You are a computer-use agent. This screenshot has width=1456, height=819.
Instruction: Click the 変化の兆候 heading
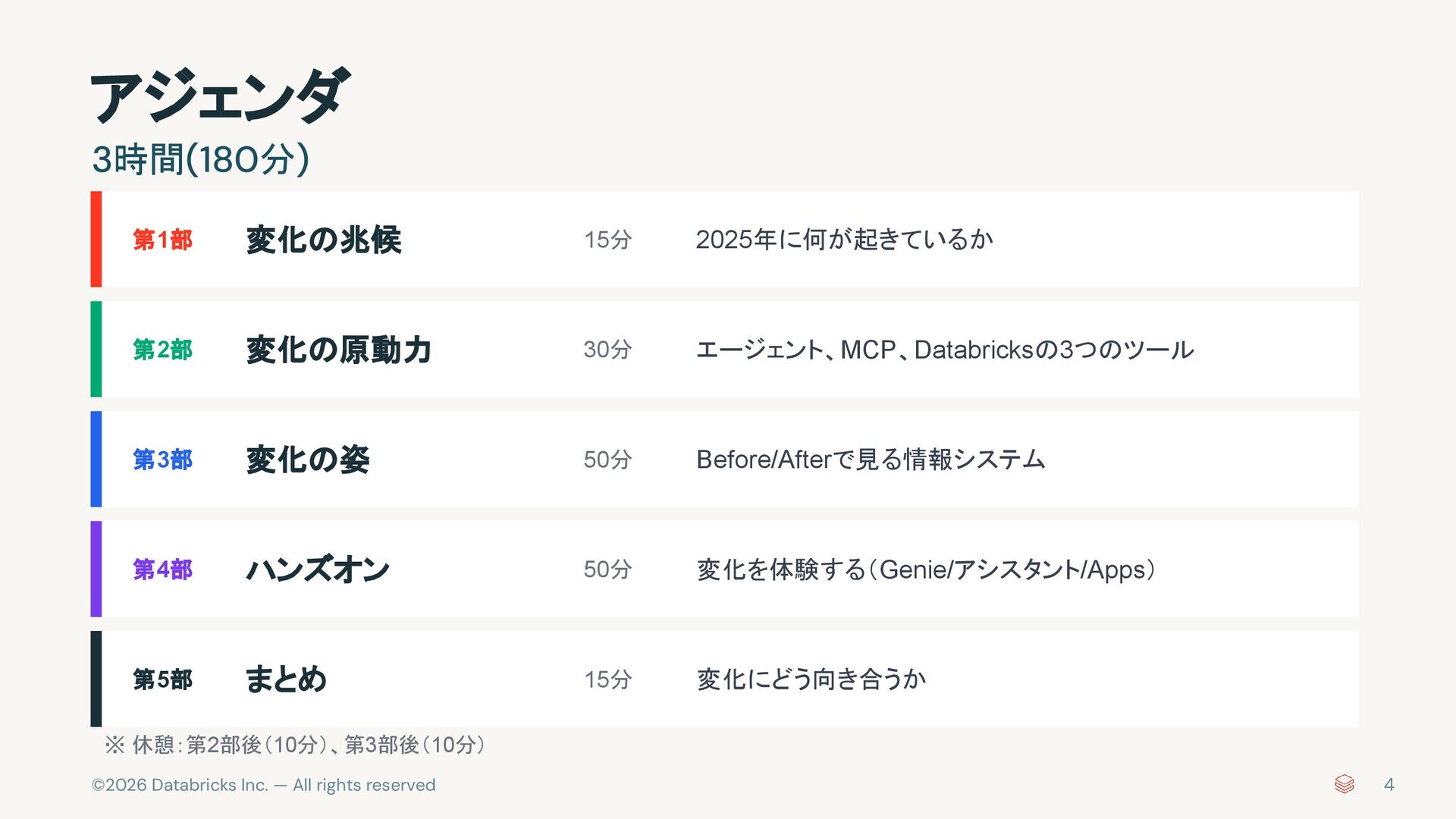point(324,240)
